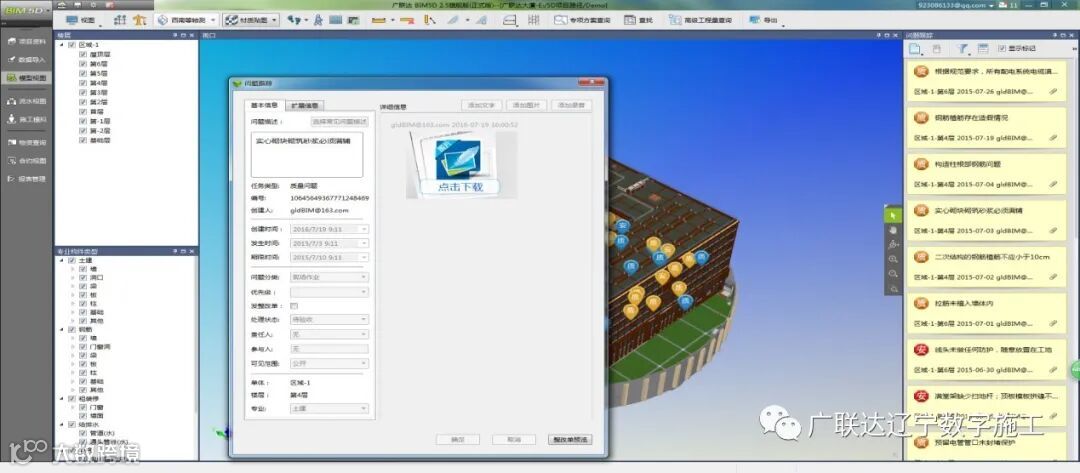Click paperclip on 构造柱根部钢筋问题 card

pyautogui.click(x=1053, y=185)
